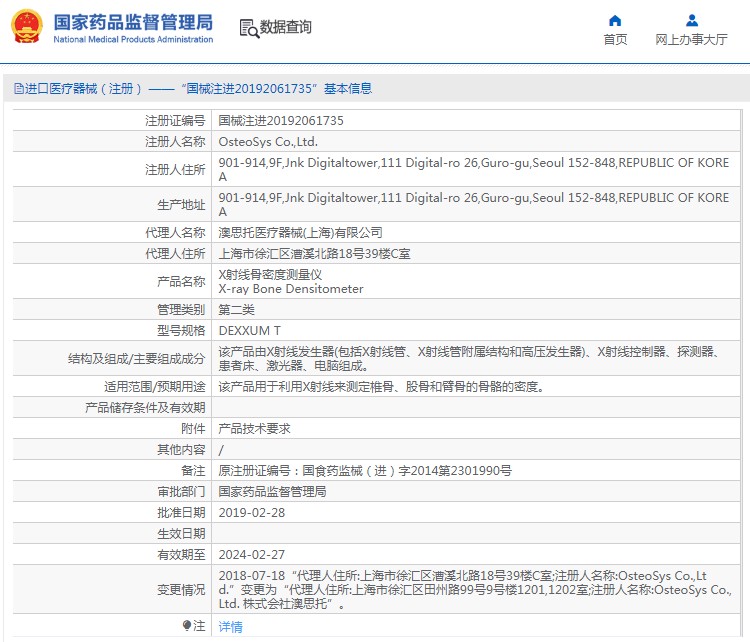The image size is (750, 642).
Task: Select the 注册证编号 value 国械注进20192061735
Action: [281, 121]
